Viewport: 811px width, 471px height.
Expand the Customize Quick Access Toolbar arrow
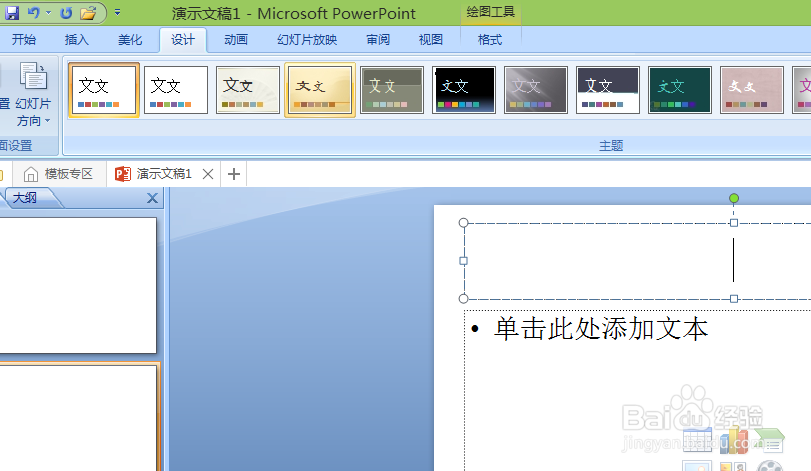[117, 12]
